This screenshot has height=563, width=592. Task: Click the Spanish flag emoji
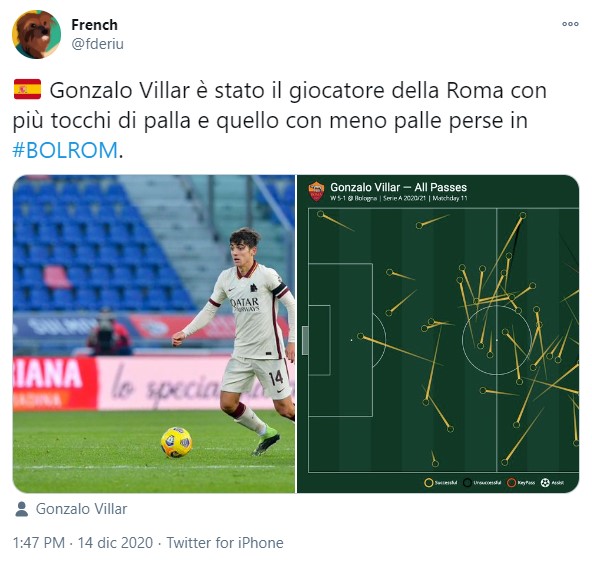point(27,89)
